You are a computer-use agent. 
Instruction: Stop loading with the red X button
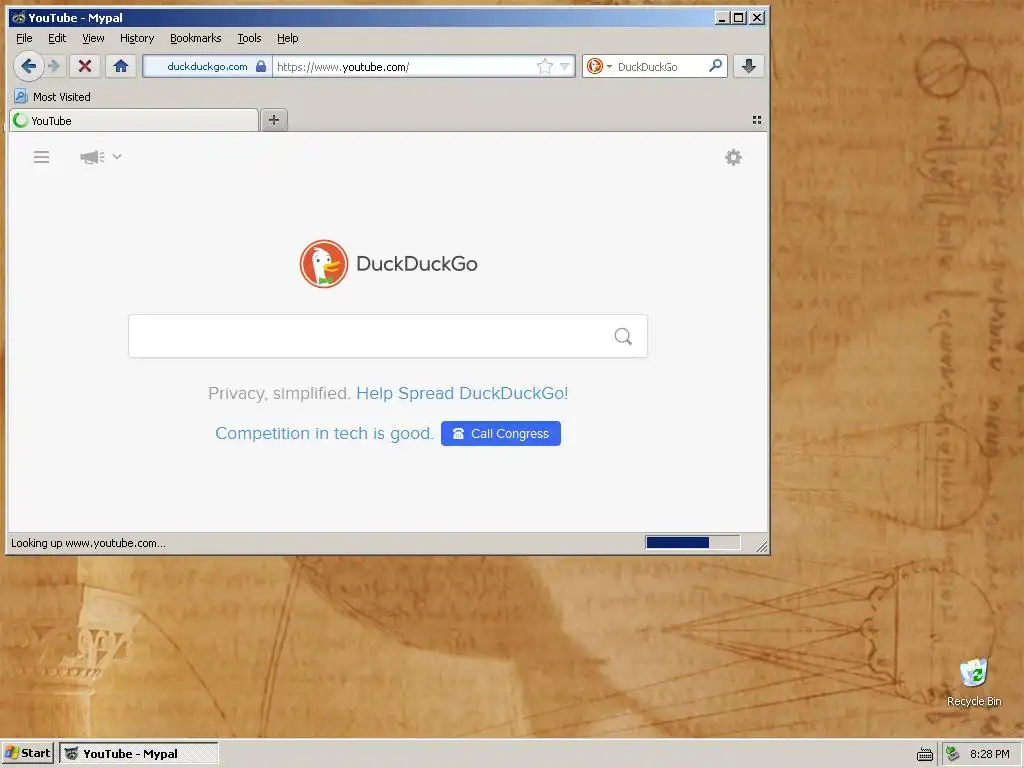pyautogui.click(x=85, y=66)
